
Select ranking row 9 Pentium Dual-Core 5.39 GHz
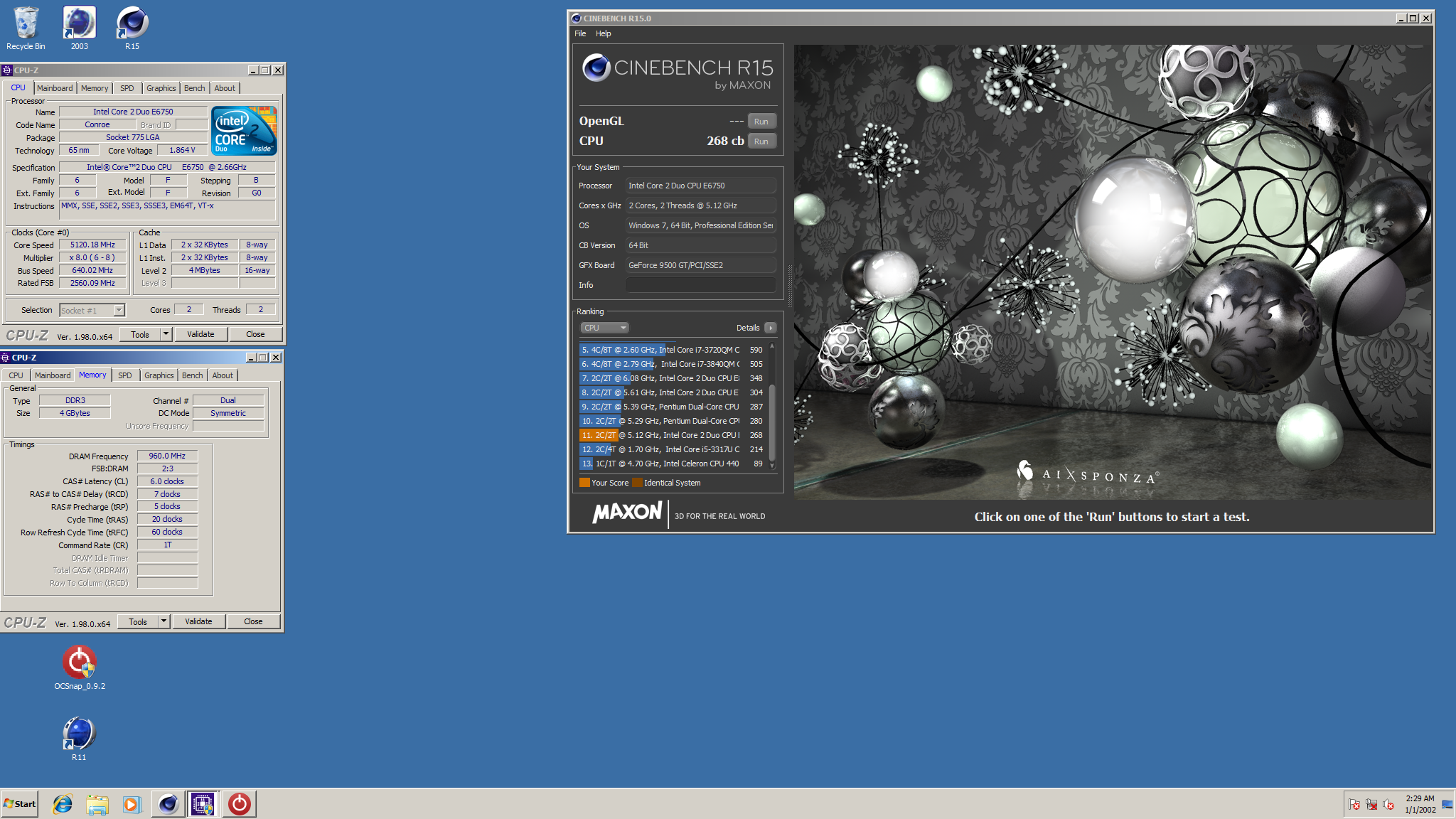(672, 407)
